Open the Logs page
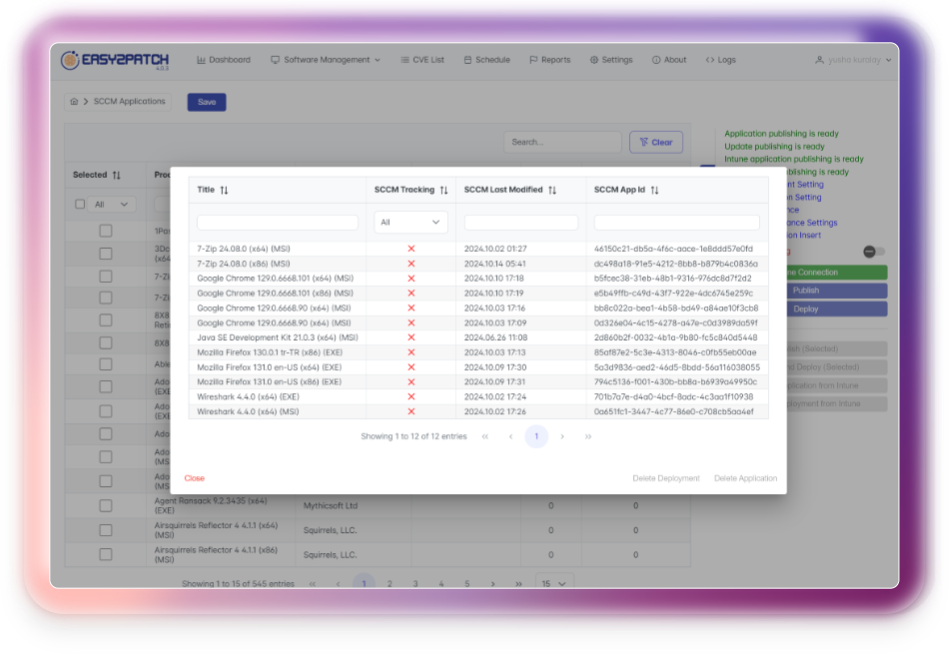The height and width of the screenshot is (654, 949). (720, 60)
